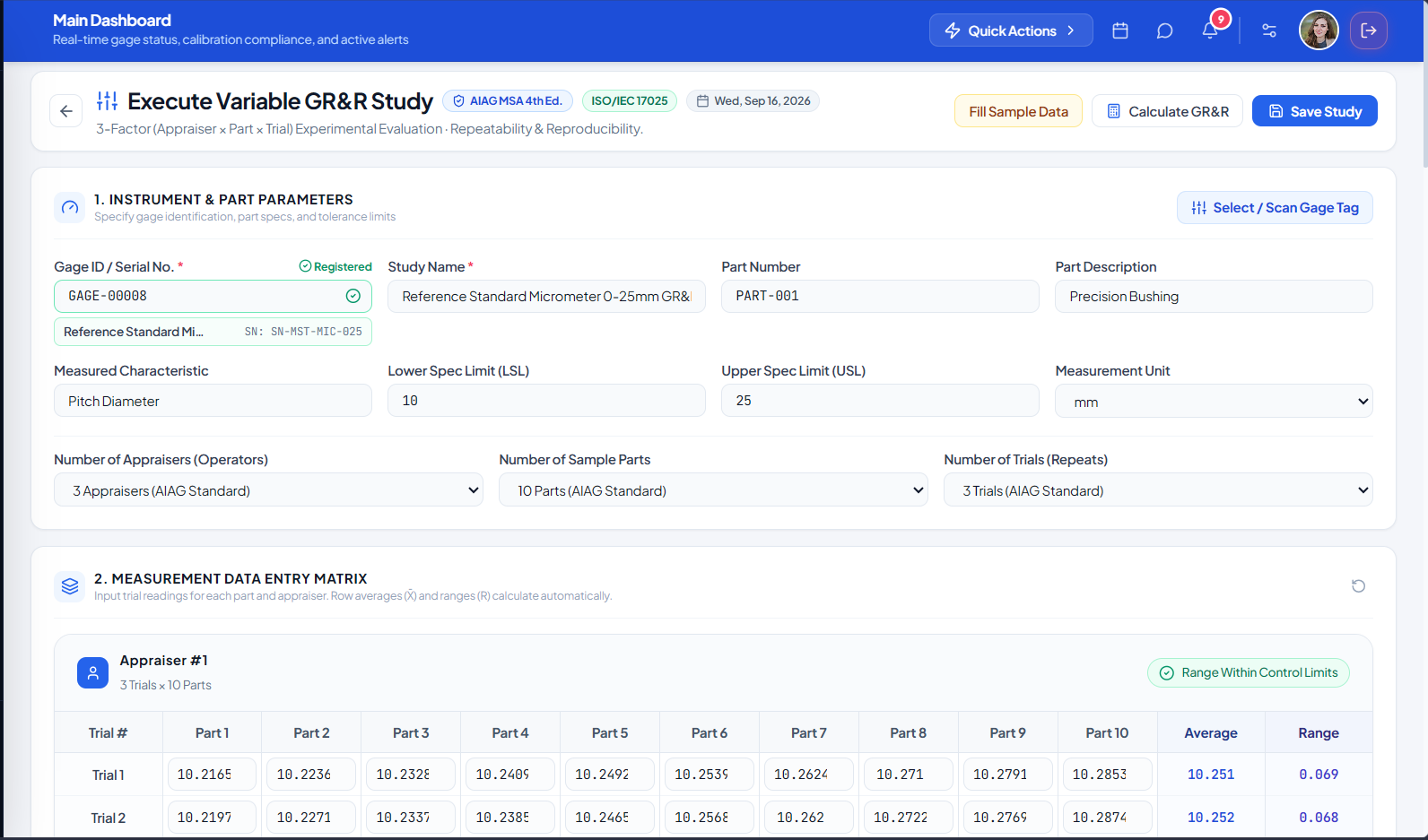Open the calendar icon in header

tap(1120, 30)
